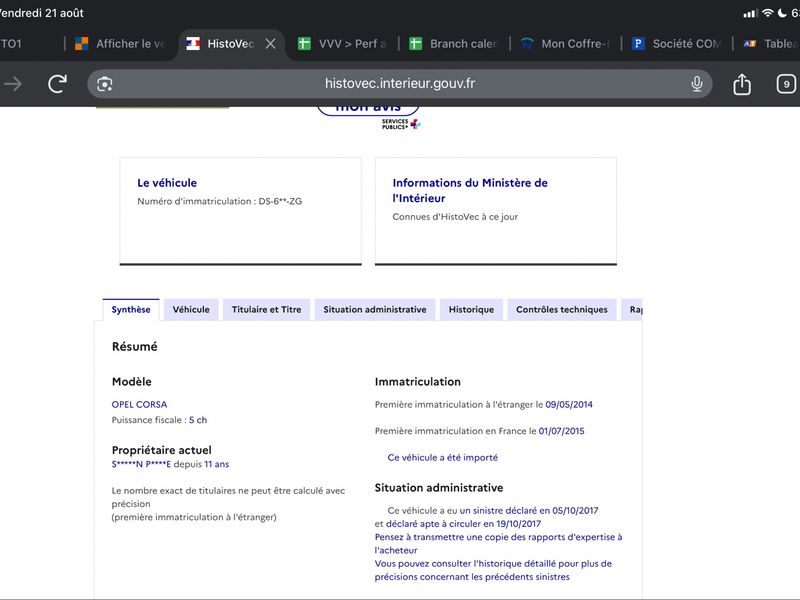Viewport: 800px width, 600px height.
Task: Switch to the 'Mon Coffre-' browser tab
Action: pos(565,44)
